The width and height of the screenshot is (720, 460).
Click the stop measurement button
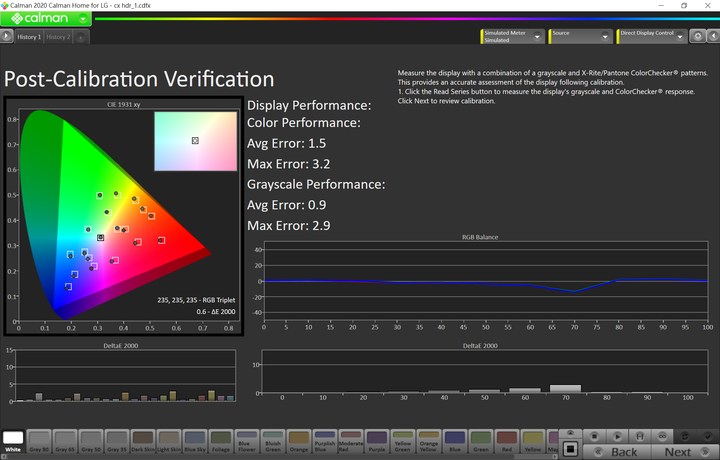(594, 436)
